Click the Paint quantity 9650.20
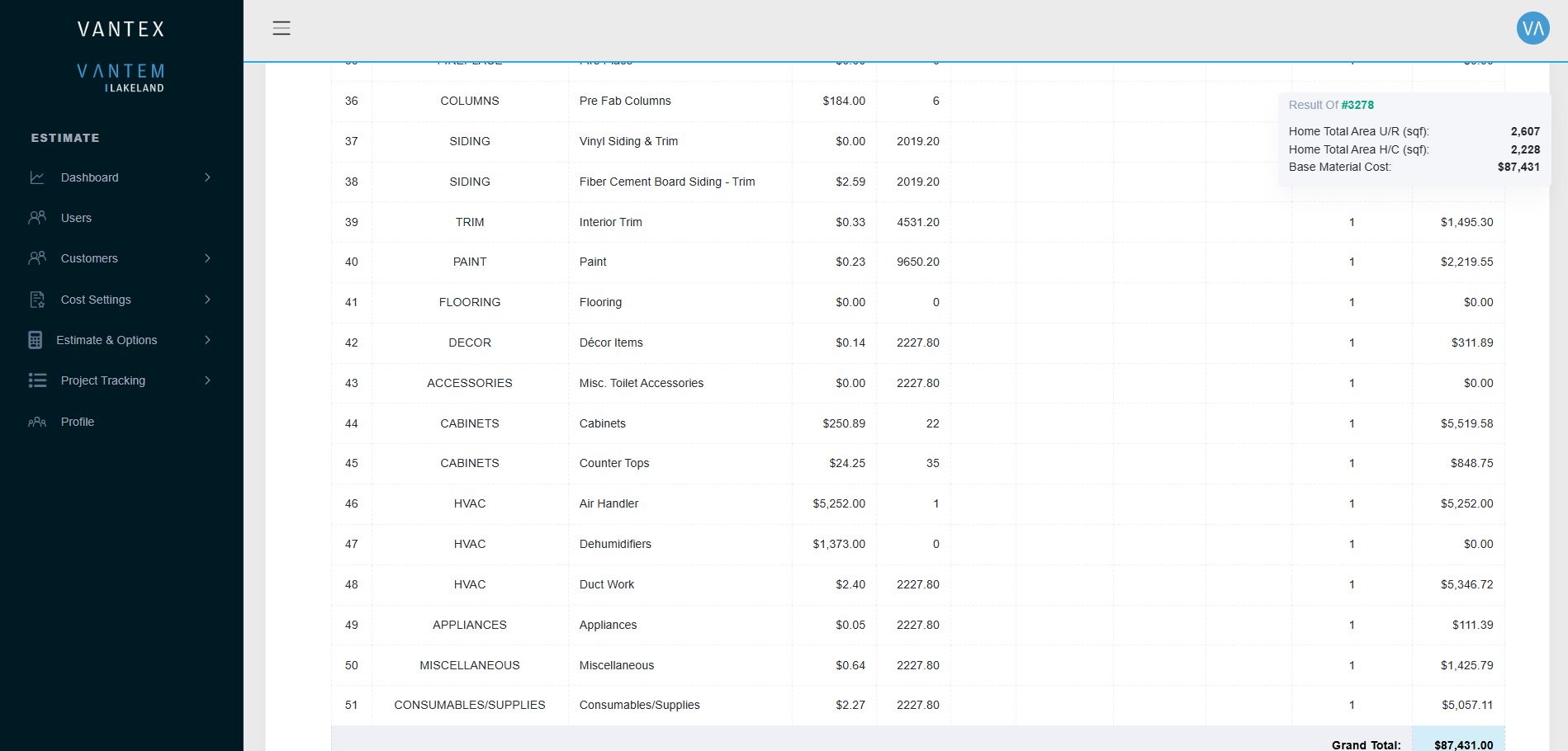This screenshot has height=751, width=1568. 918,262
